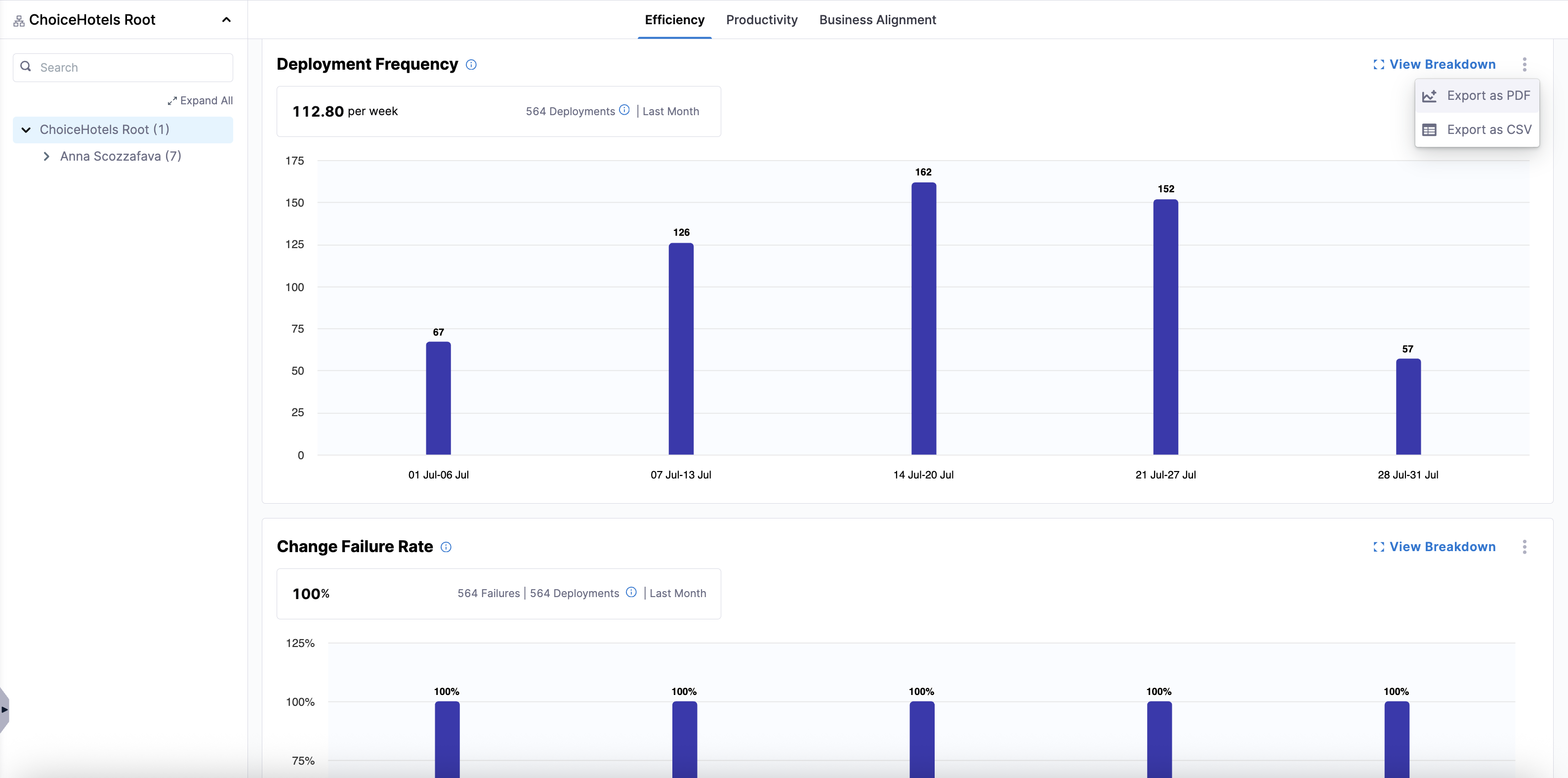Switch to the Productivity tab

(761, 19)
